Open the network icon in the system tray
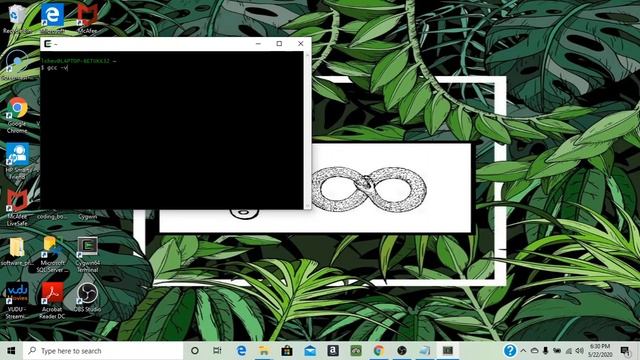The width and height of the screenshot is (640, 360). pos(569,351)
